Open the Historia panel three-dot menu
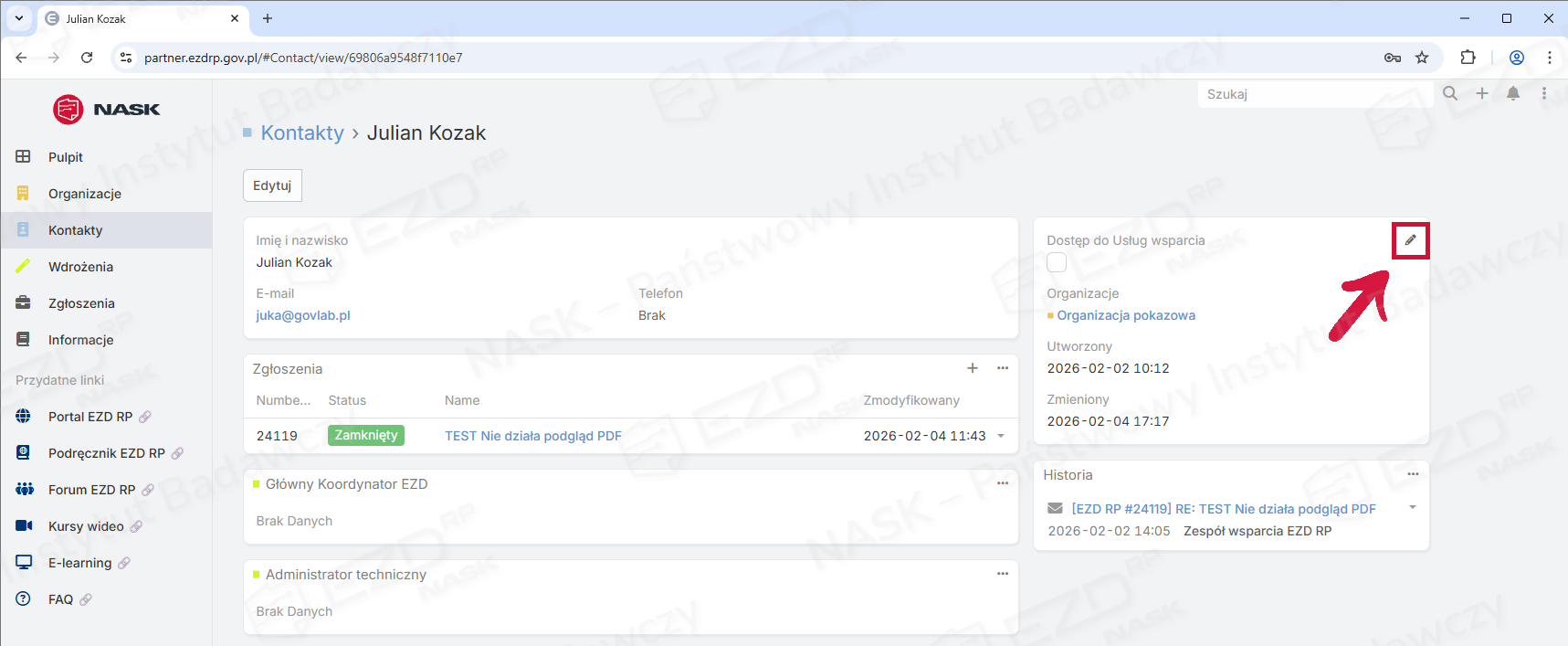This screenshot has width=1568, height=646. pyautogui.click(x=1413, y=474)
